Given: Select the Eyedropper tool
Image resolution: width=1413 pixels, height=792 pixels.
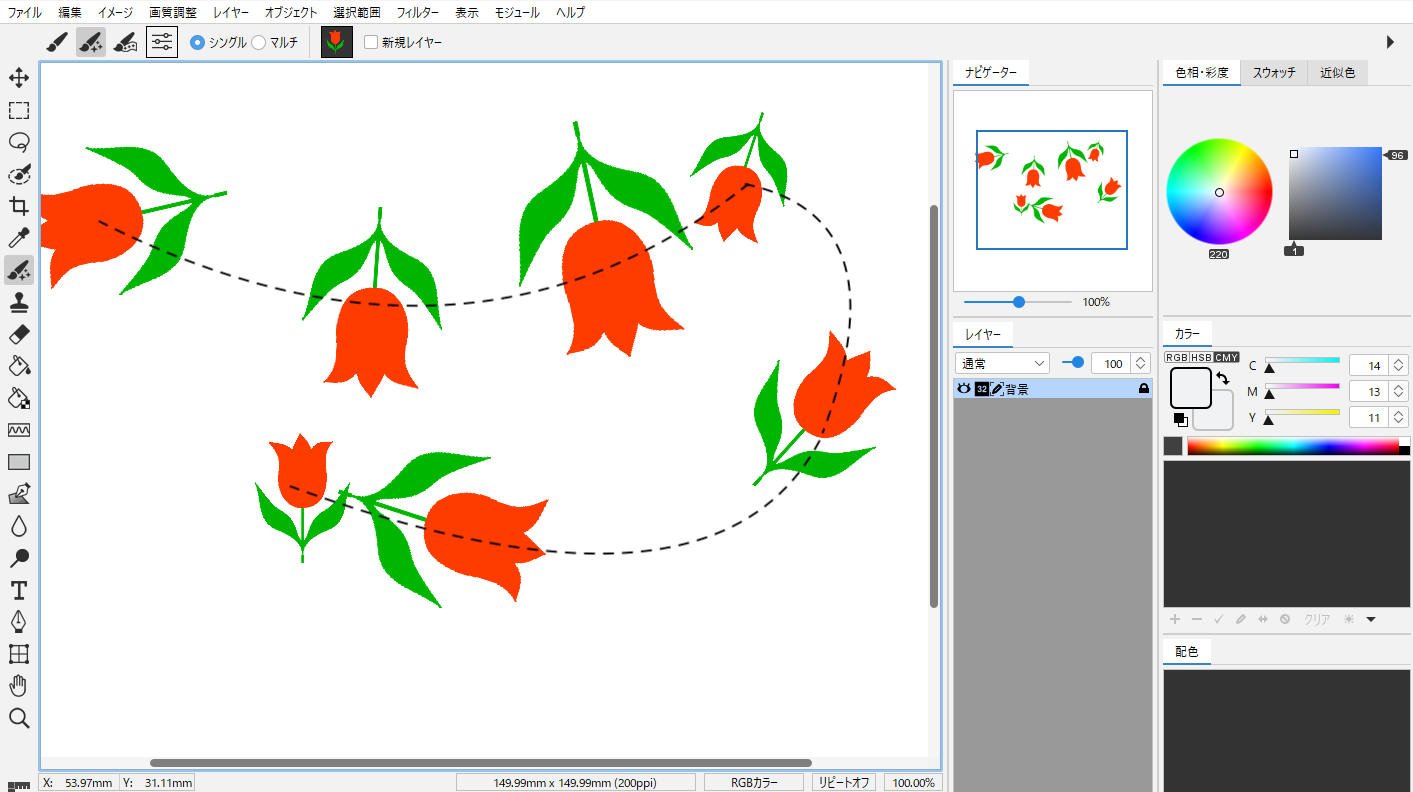Looking at the screenshot, I should tap(19, 238).
